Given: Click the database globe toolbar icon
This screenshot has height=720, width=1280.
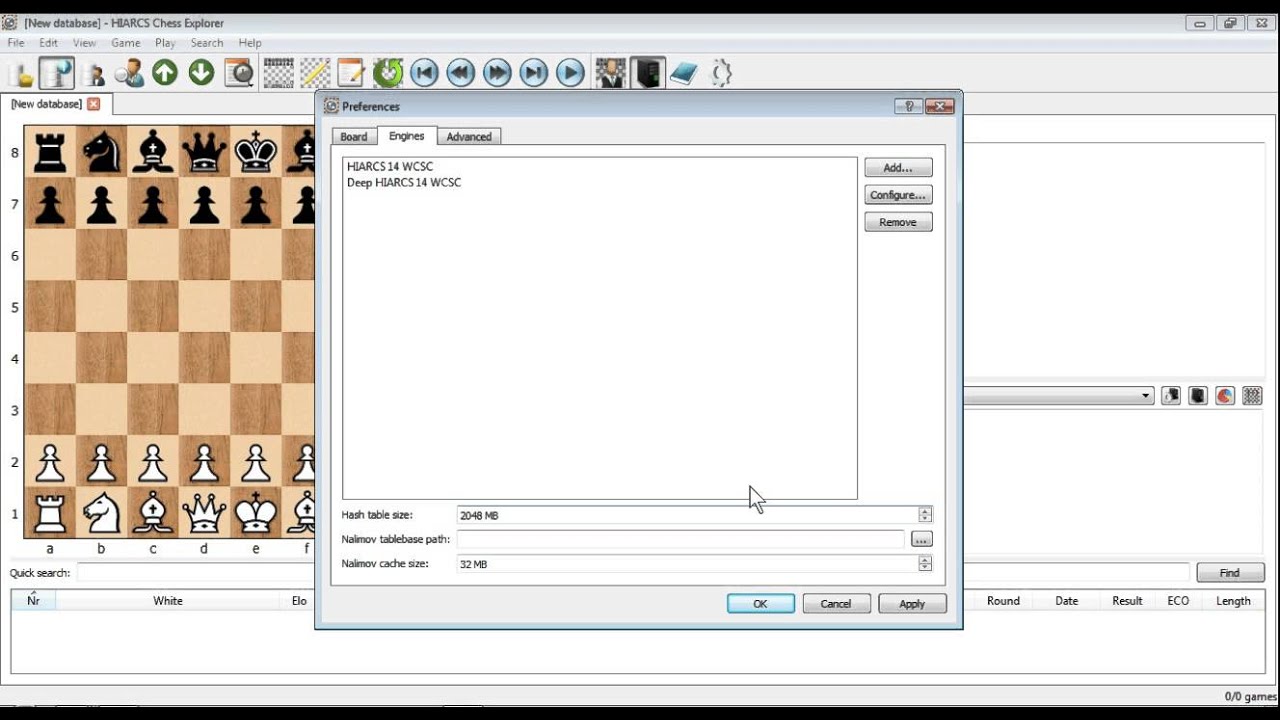Looking at the screenshot, I should pos(57,73).
